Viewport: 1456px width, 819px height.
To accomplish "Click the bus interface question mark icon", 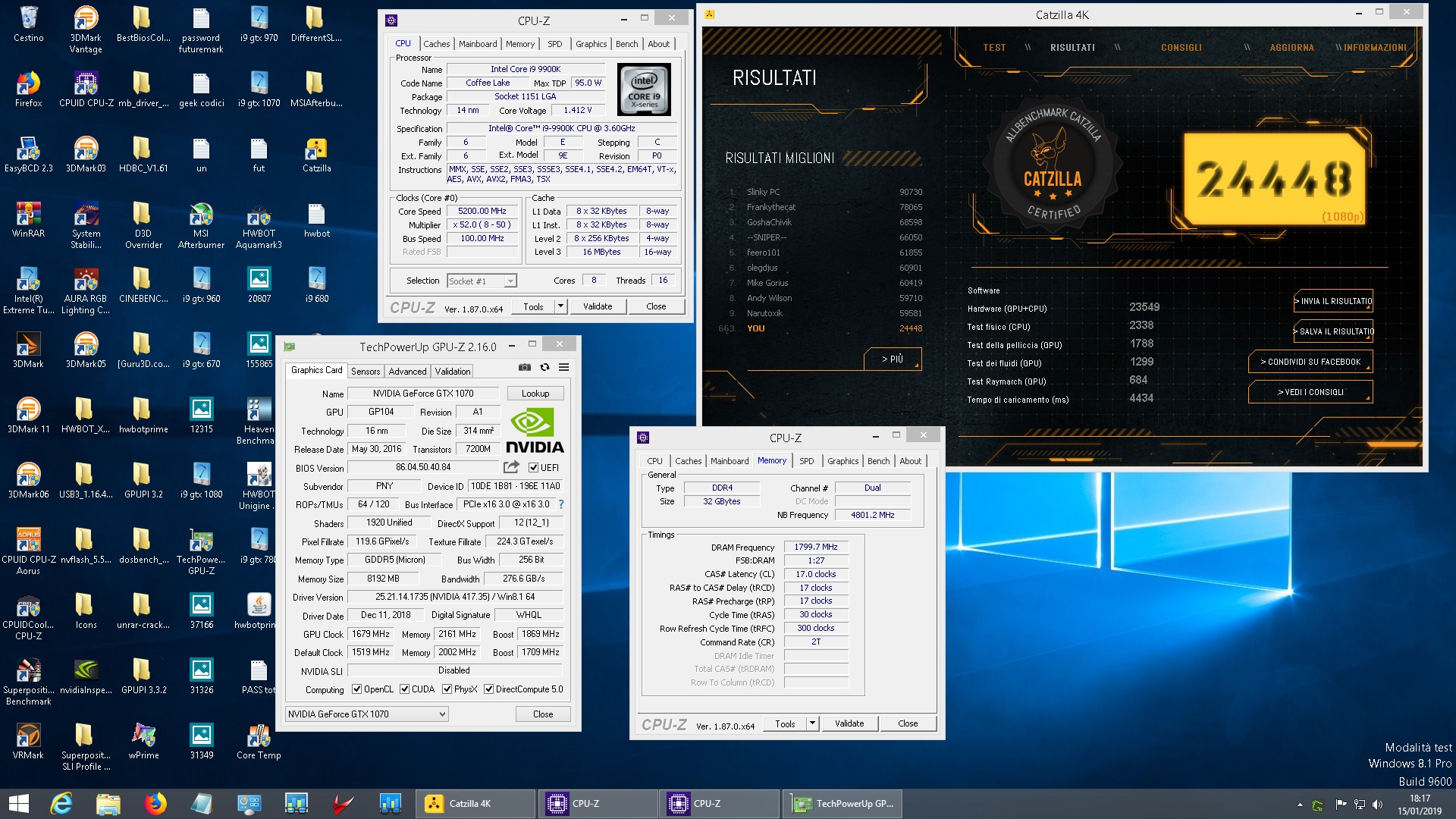I will (561, 504).
